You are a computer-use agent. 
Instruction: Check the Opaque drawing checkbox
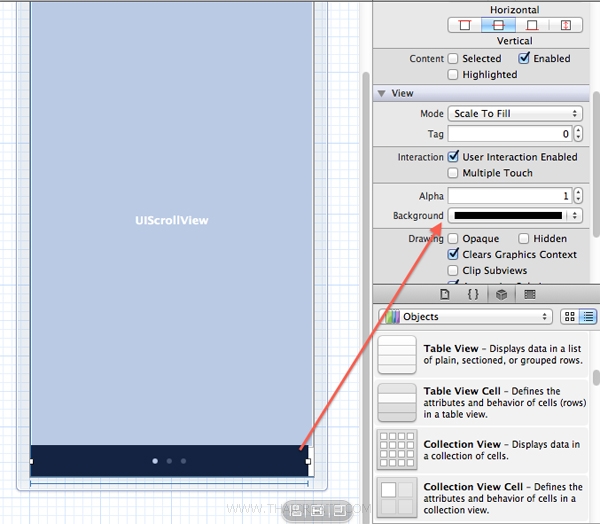pyautogui.click(x=453, y=239)
